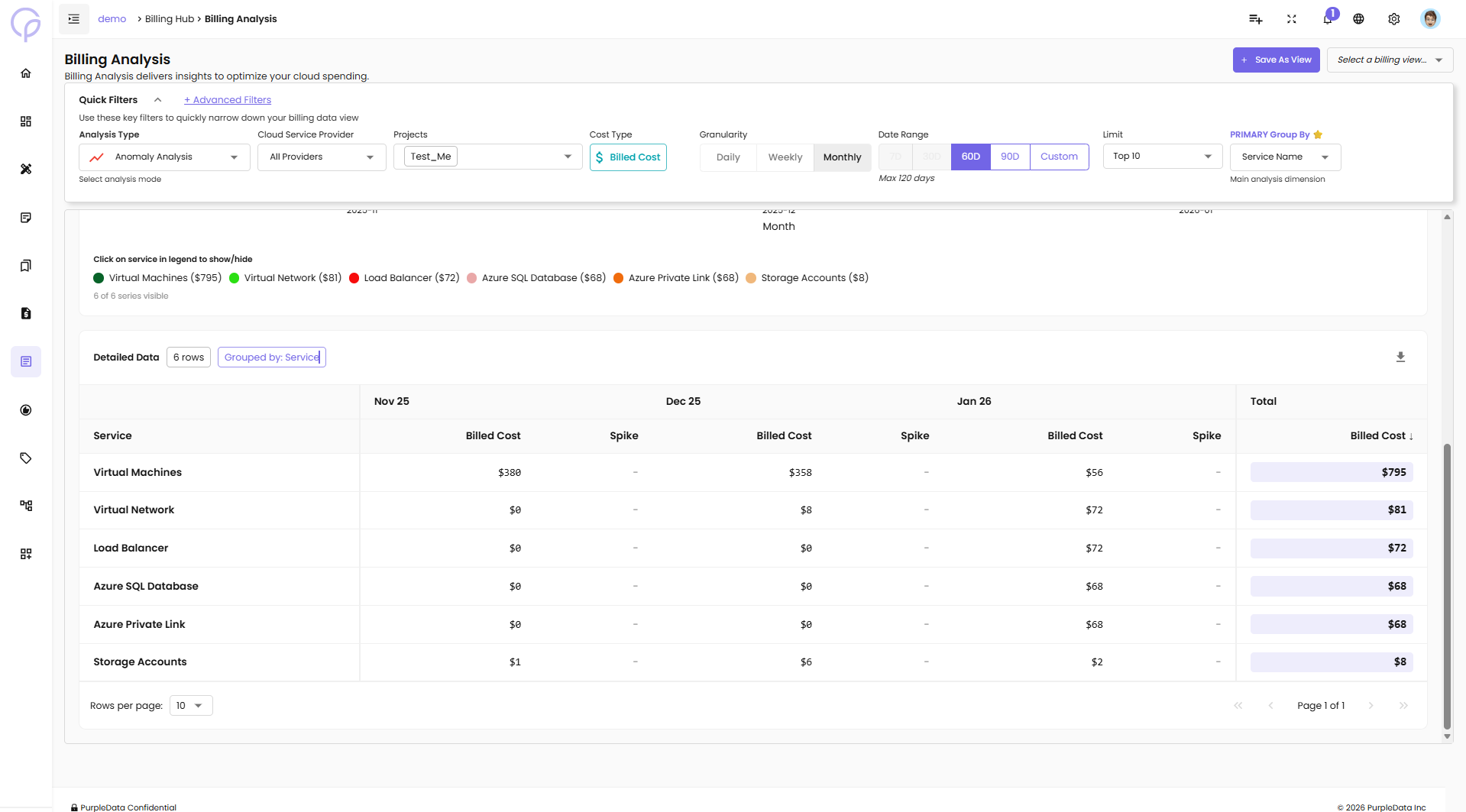The width and height of the screenshot is (1466, 812).
Task: Toggle the fullscreen expand icon
Action: (x=1291, y=19)
